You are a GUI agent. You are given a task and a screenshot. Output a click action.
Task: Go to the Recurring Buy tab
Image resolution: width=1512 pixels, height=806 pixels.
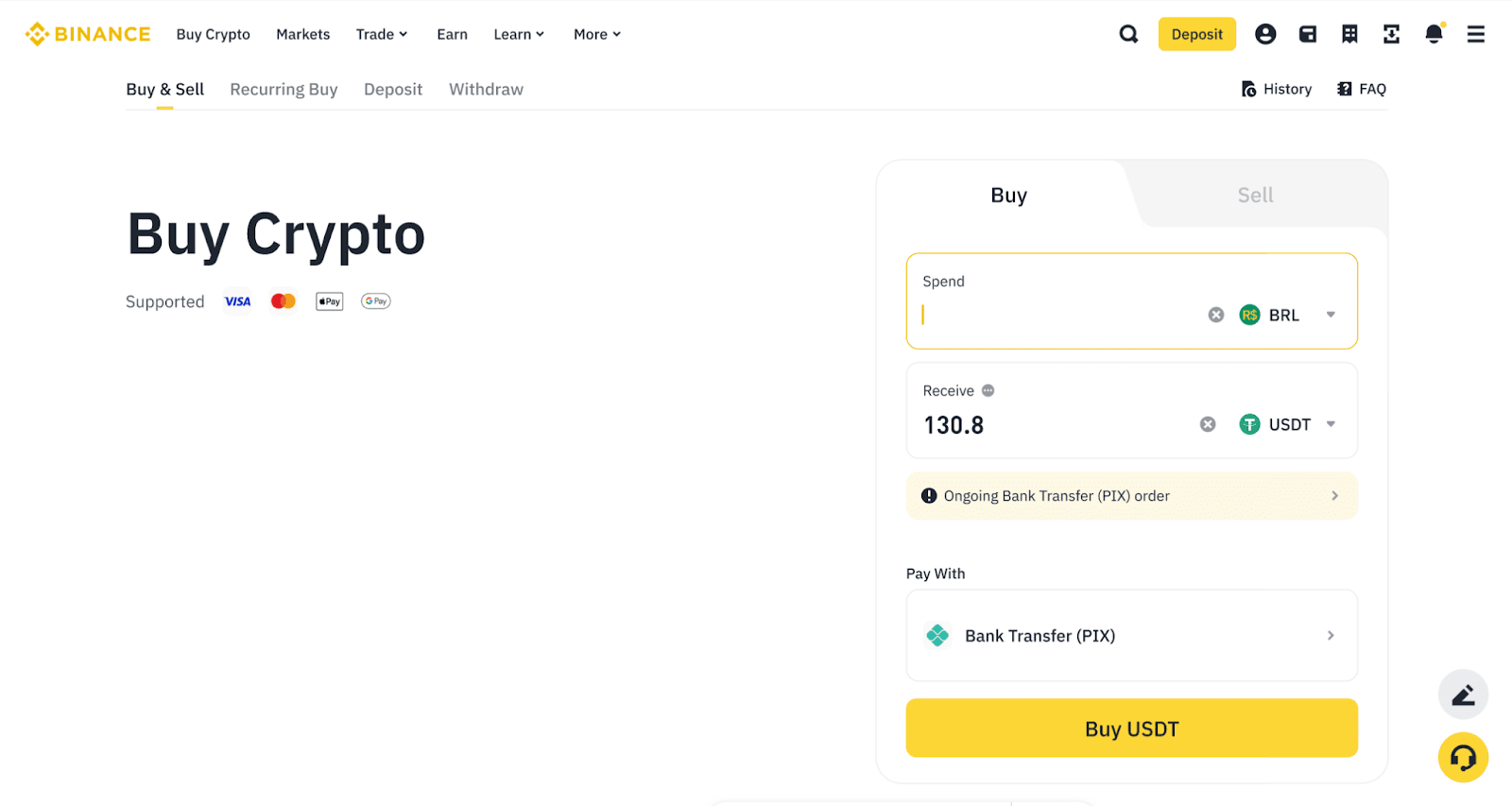(283, 89)
